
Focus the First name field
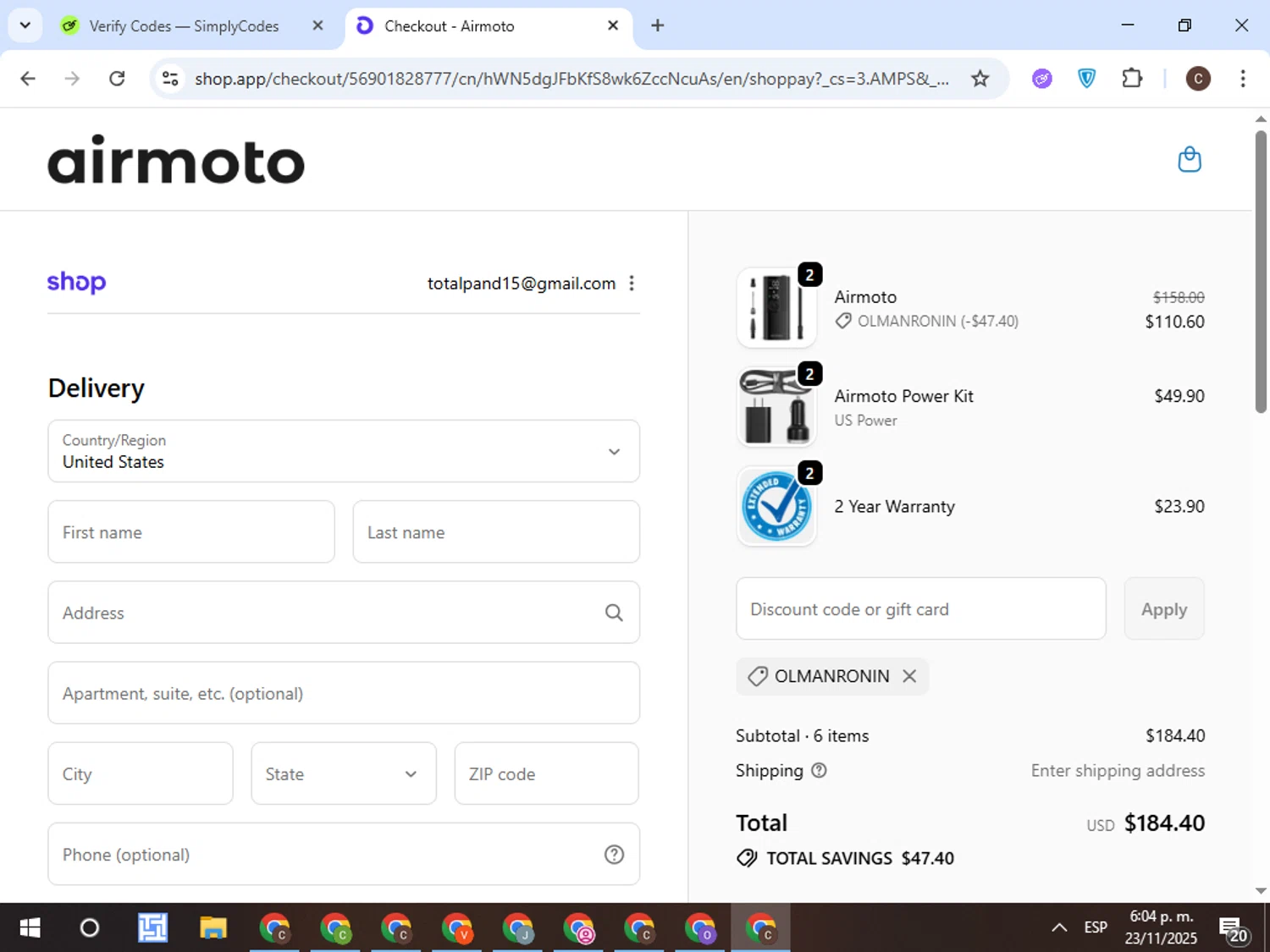[x=191, y=531]
